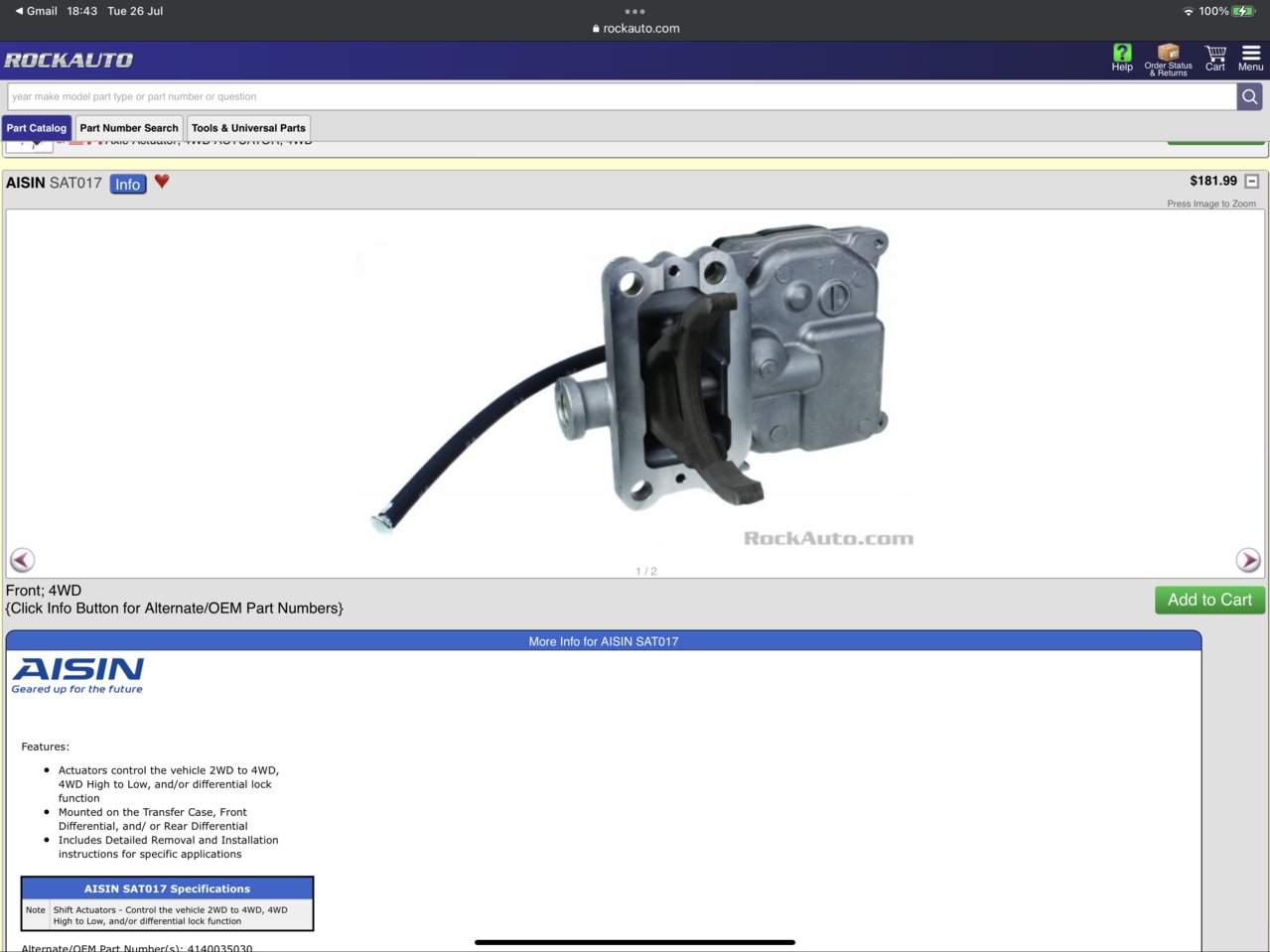Open the Tools & Universal Parts tab
The height and width of the screenshot is (952, 1270).
tap(248, 128)
